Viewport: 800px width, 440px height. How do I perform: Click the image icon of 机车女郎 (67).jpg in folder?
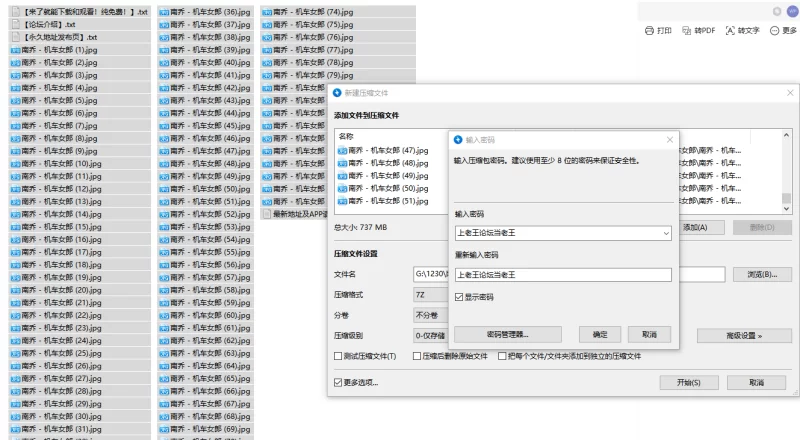(x=164, y=404)
